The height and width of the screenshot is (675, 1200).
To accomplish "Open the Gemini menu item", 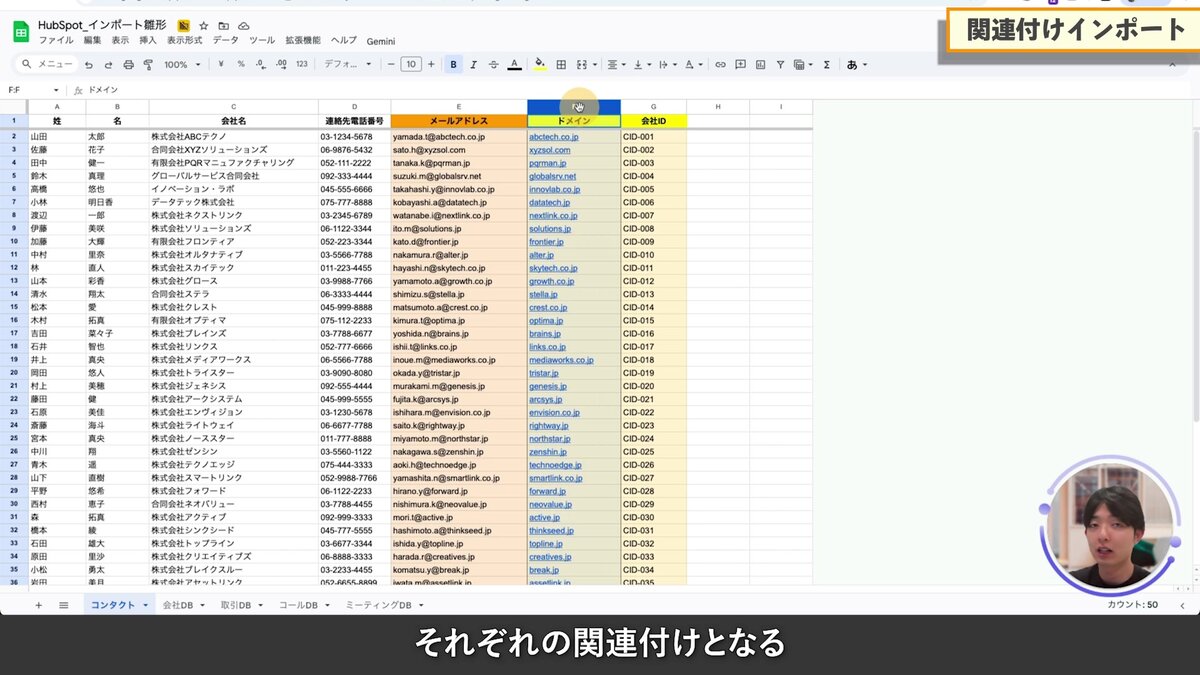I will 381,41.
